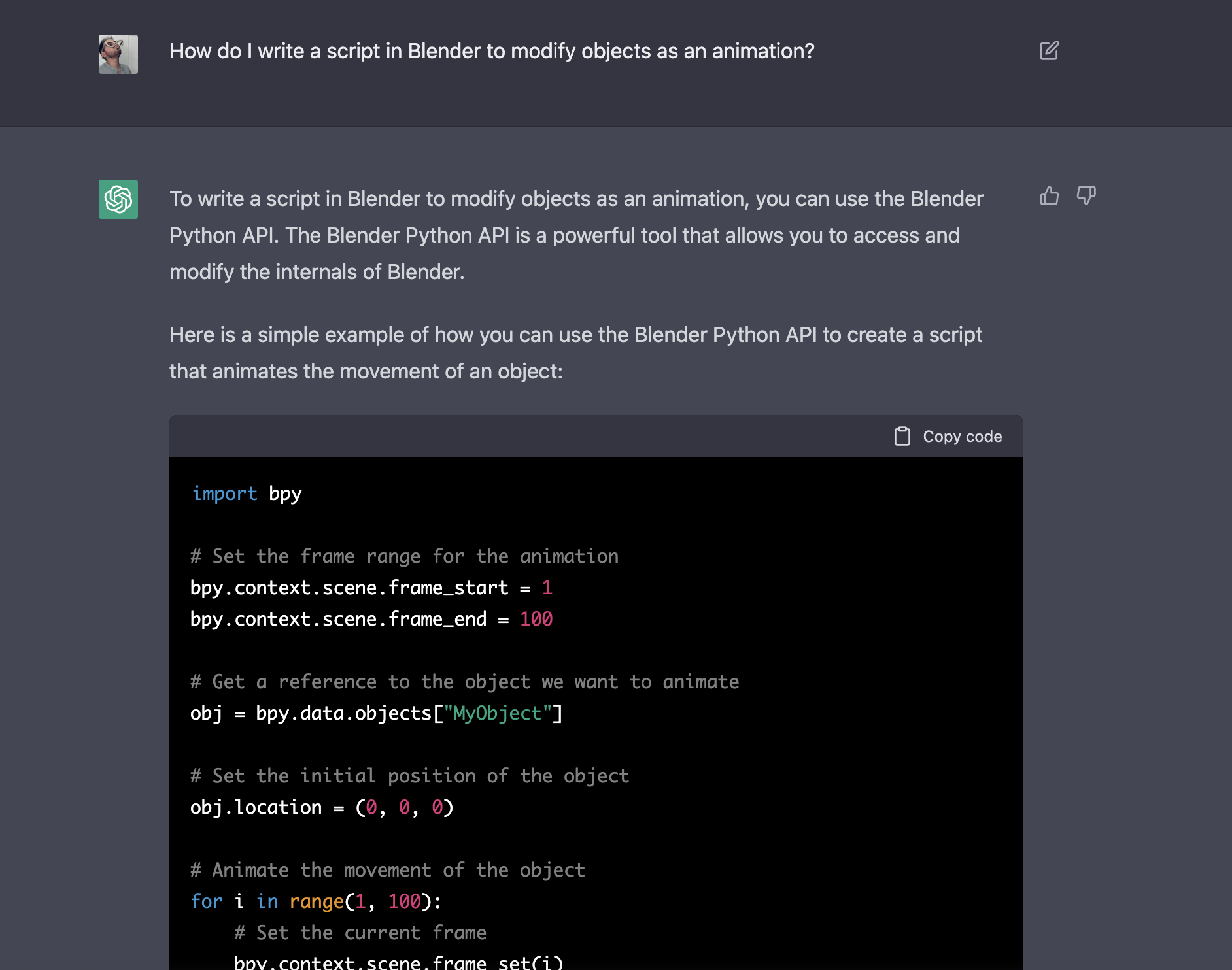This screenshot has width=1232, height=970.
Task: Click the 'Set the frame range' comment
Action: click(x=404, y=556)
